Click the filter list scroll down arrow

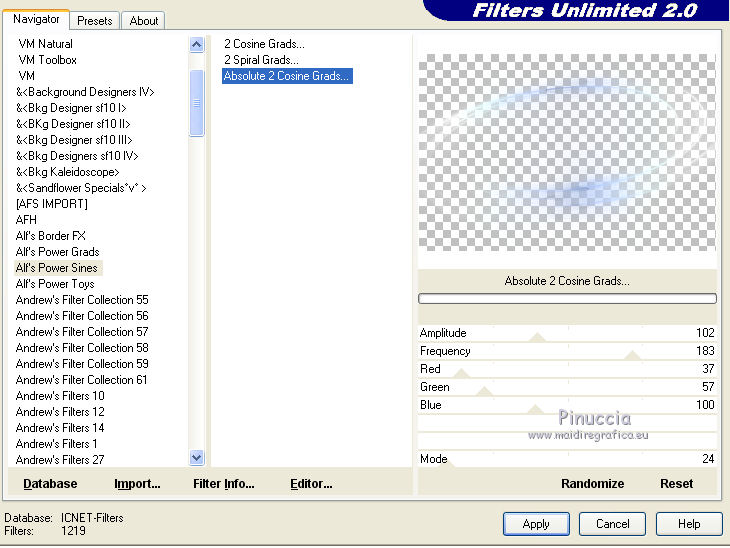coord(196,458)
